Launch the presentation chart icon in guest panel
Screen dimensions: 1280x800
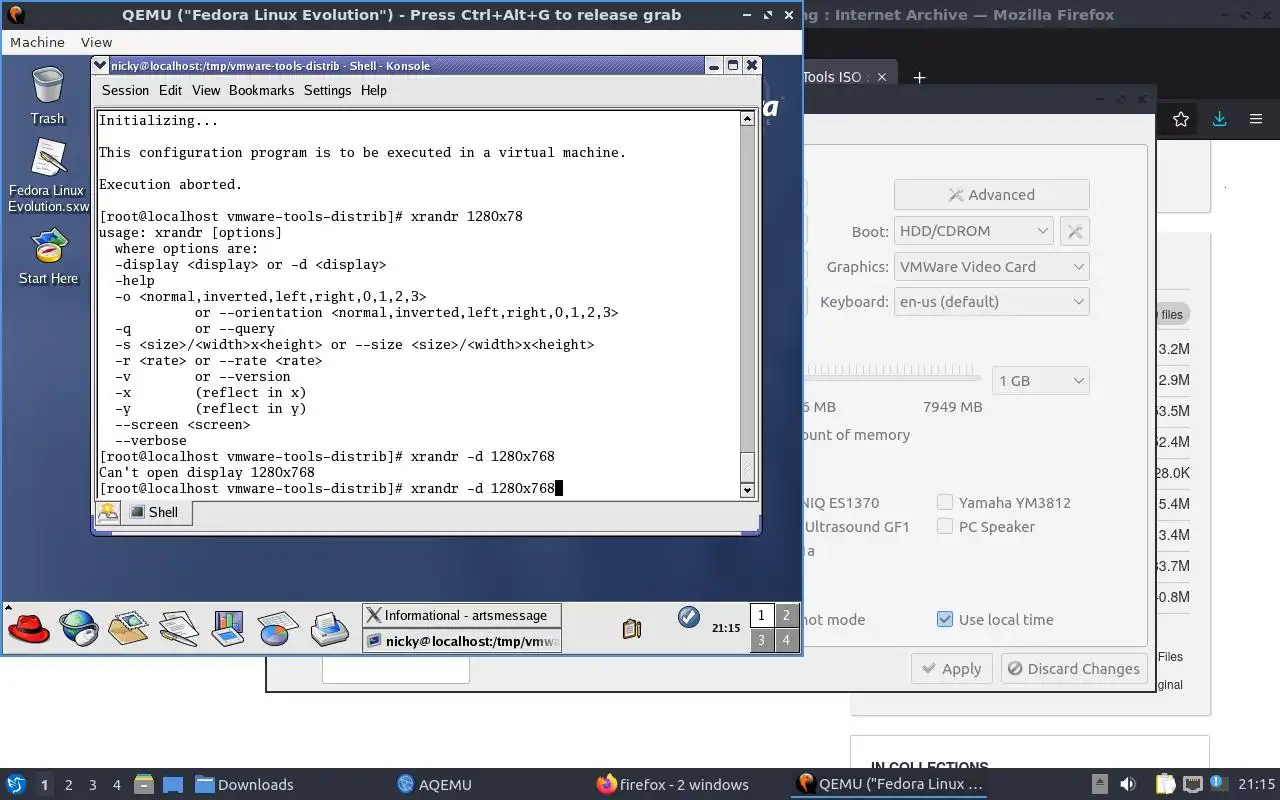(228, 628)
